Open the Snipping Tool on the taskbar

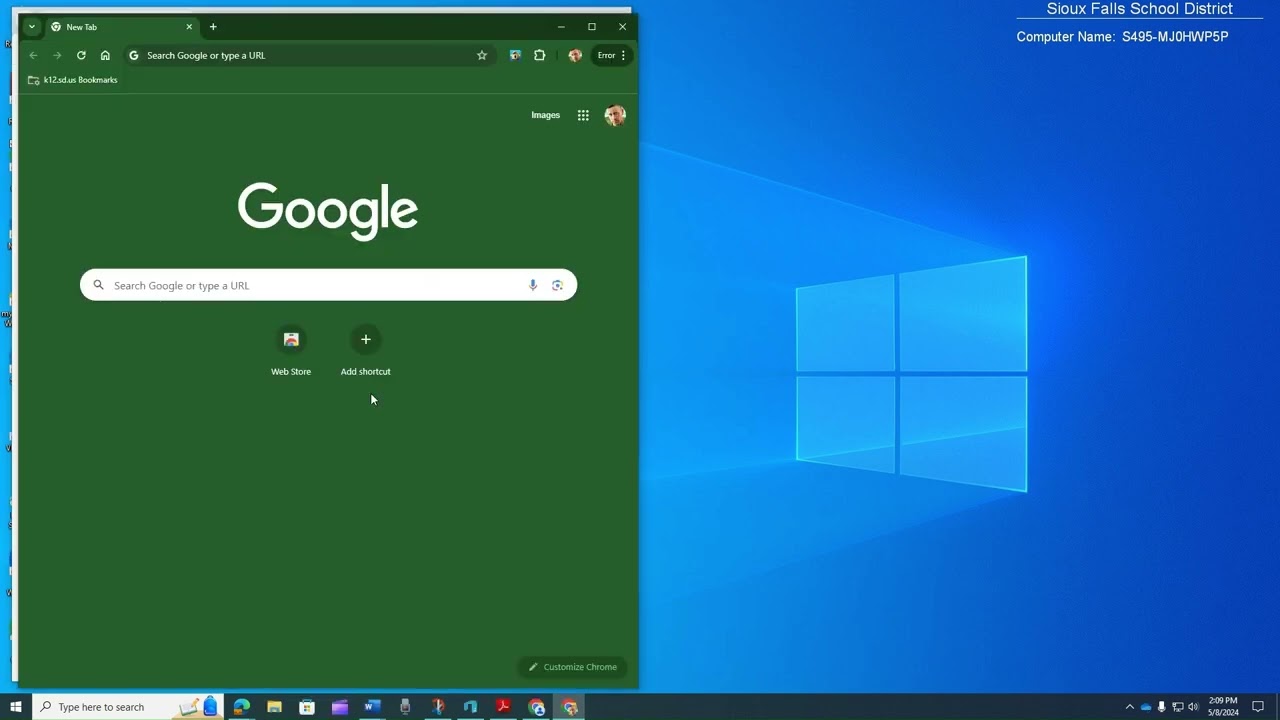(x=438, y=707)
